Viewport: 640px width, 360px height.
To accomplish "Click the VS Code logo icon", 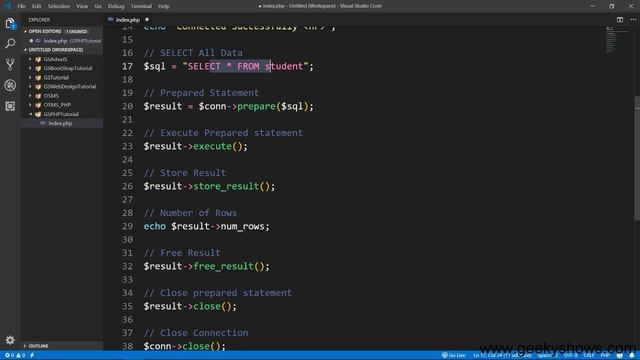I will (x=7, y=6).
